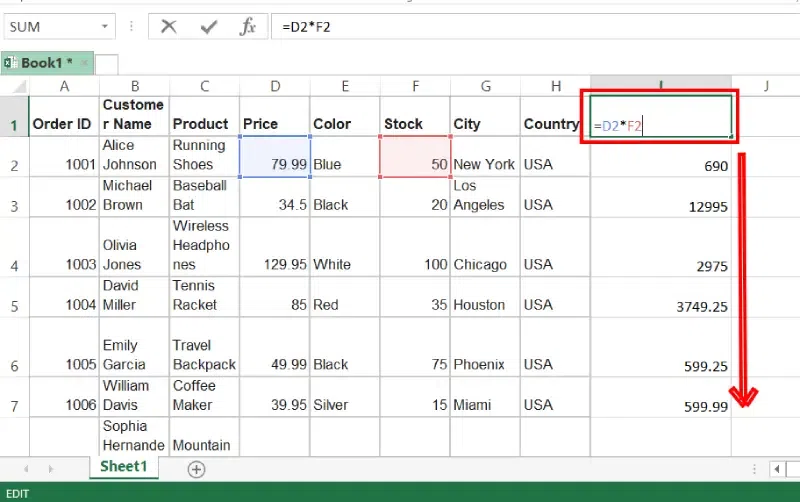Click the 'Running Shoes' cell
Screen dimensions: 800x502
205,157
